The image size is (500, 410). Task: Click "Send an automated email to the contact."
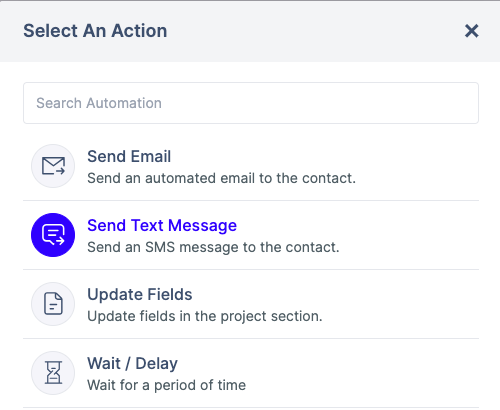[x=221, y=178]
